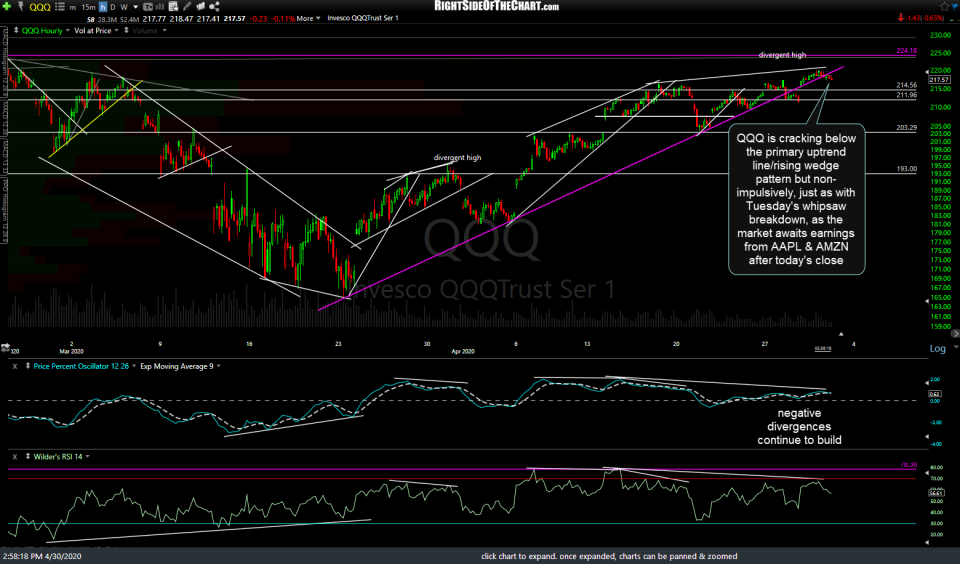The width and height of the screenshot is (960, 564).
Task: Click reorder arrows of Price Percent Oscillator pane
Action: [28, 366]
